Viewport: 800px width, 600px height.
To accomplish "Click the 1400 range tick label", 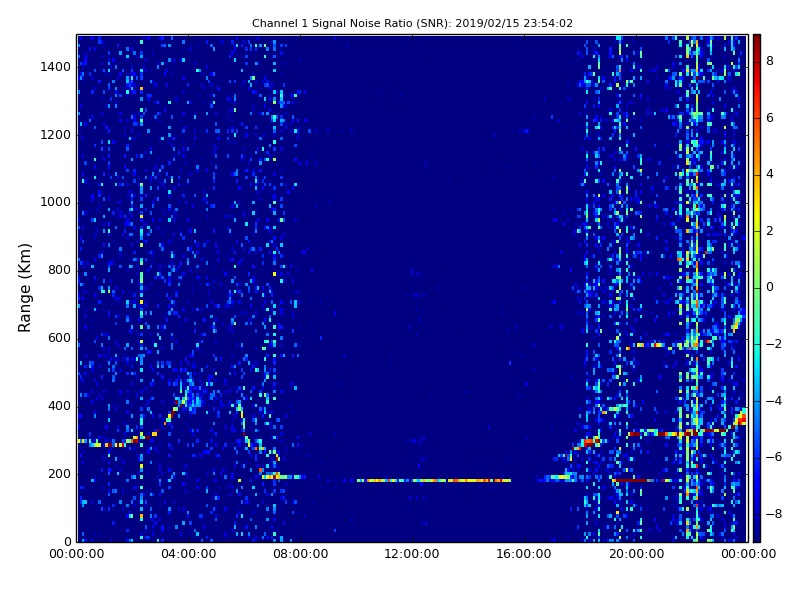I will pyautogui.click(x=56, y=67).
